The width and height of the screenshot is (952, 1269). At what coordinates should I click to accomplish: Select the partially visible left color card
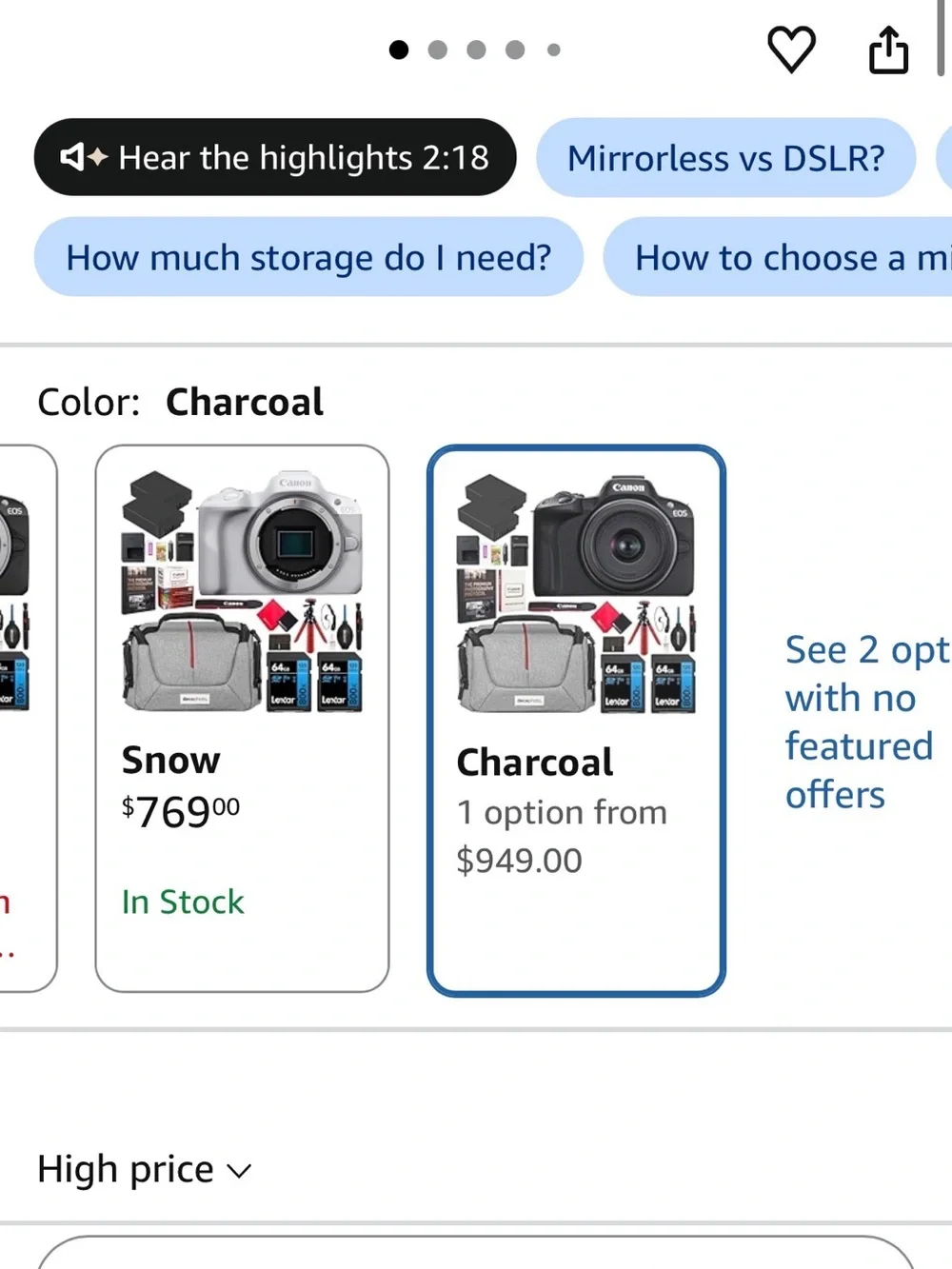tap(27, 719)
